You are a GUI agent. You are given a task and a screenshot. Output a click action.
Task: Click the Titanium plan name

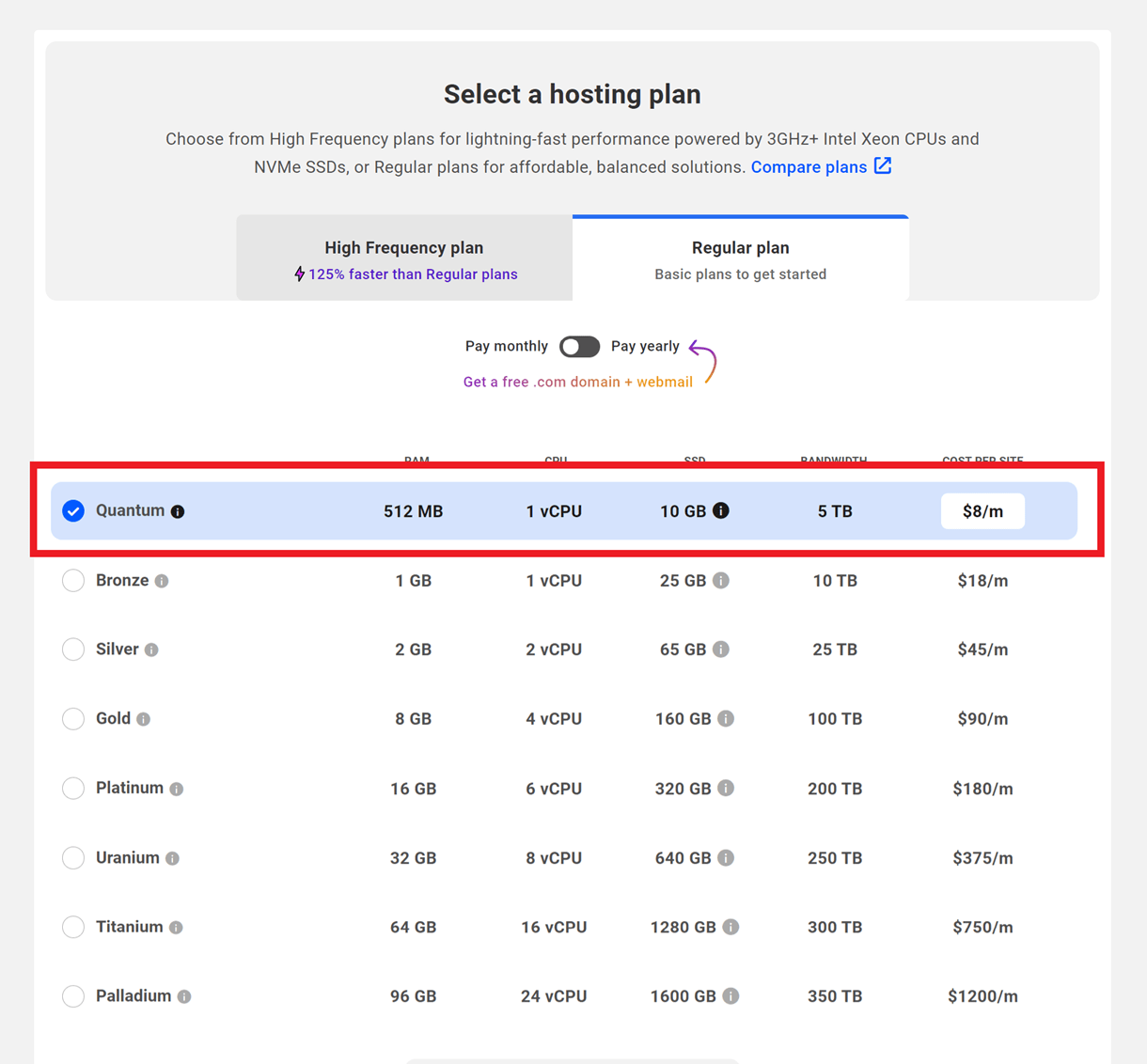point(130,927)
